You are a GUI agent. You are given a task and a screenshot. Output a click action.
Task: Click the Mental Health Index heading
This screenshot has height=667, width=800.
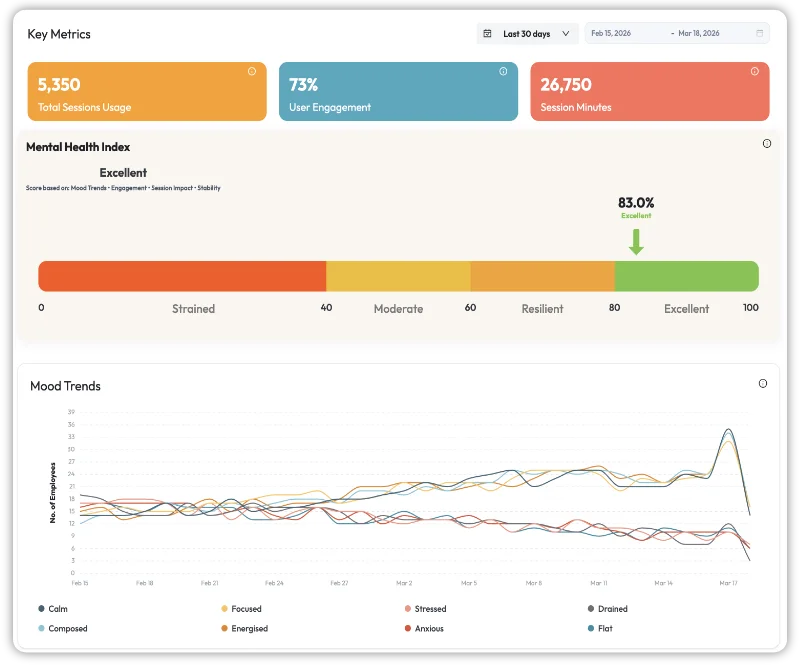tap(78, 147)
